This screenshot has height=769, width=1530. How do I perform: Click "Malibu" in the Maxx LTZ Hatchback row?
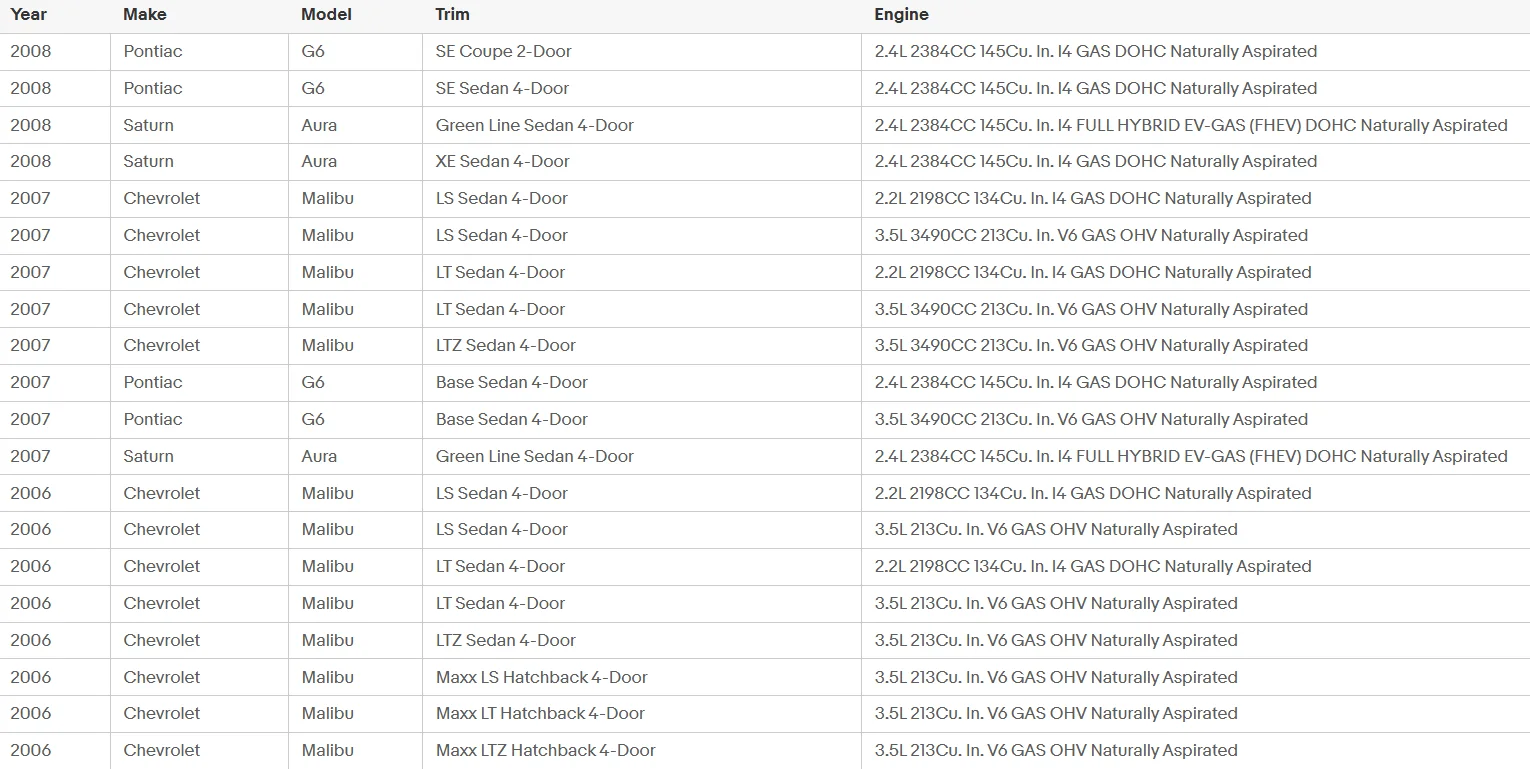(x=328, y=750)
